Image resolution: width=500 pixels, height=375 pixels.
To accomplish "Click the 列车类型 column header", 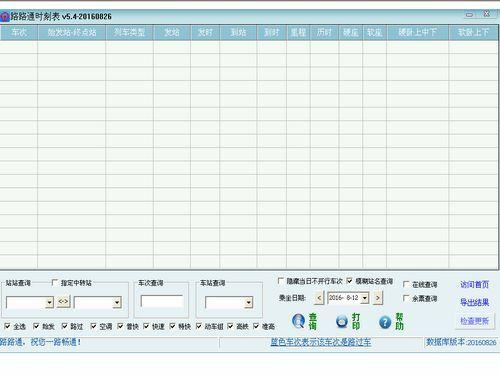I will click(129, 32).
